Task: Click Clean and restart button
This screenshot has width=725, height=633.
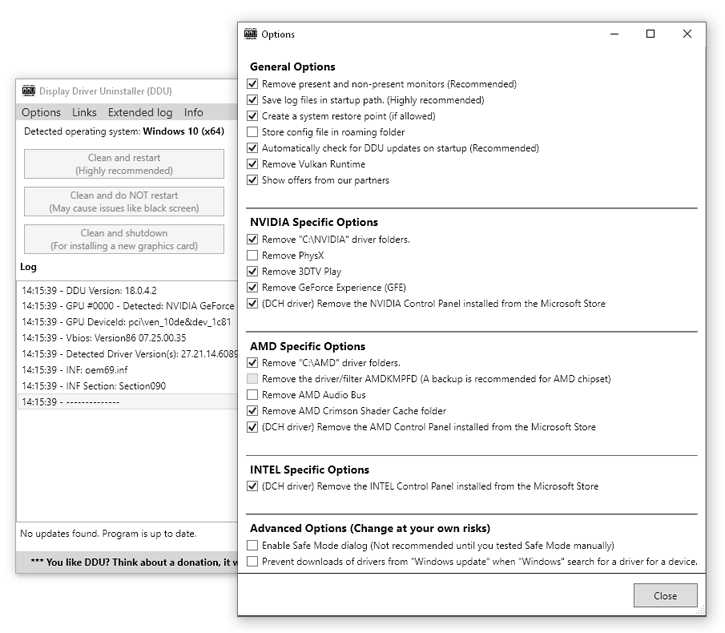Action: pyautogui.click(x=124, y=164)
